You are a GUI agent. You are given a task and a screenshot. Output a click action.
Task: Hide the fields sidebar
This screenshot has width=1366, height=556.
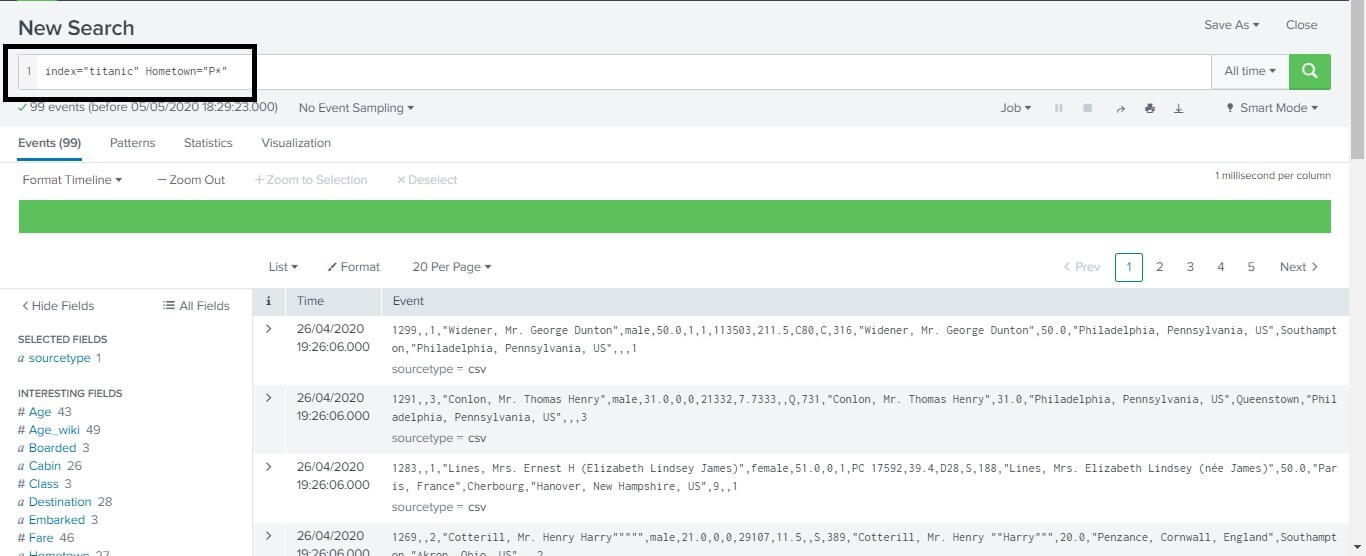tap(58, 306)
